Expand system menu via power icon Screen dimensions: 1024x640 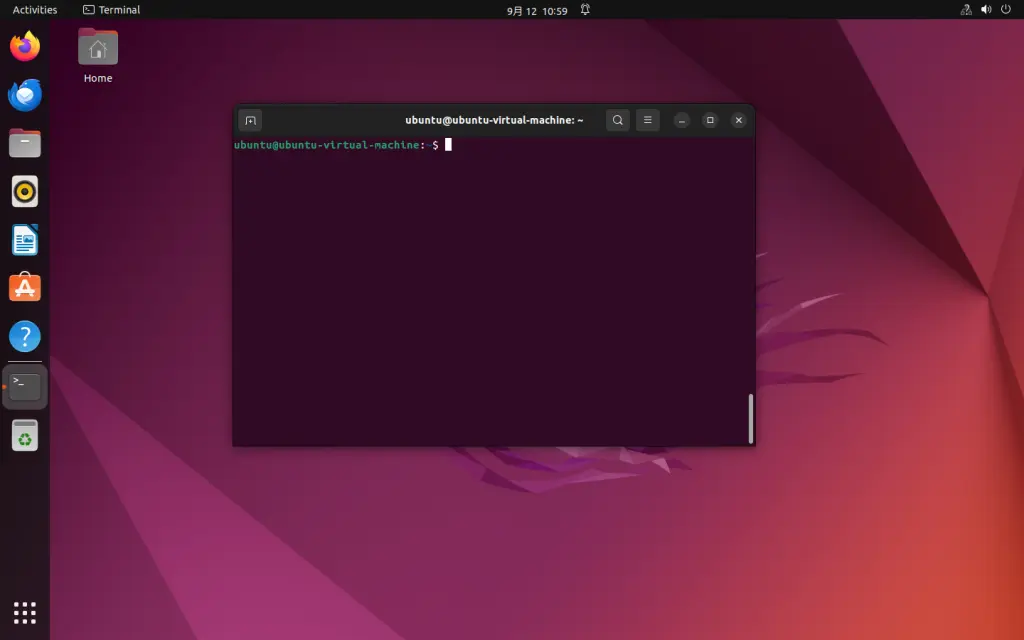pyautogui.click(x=1006, y=10)
